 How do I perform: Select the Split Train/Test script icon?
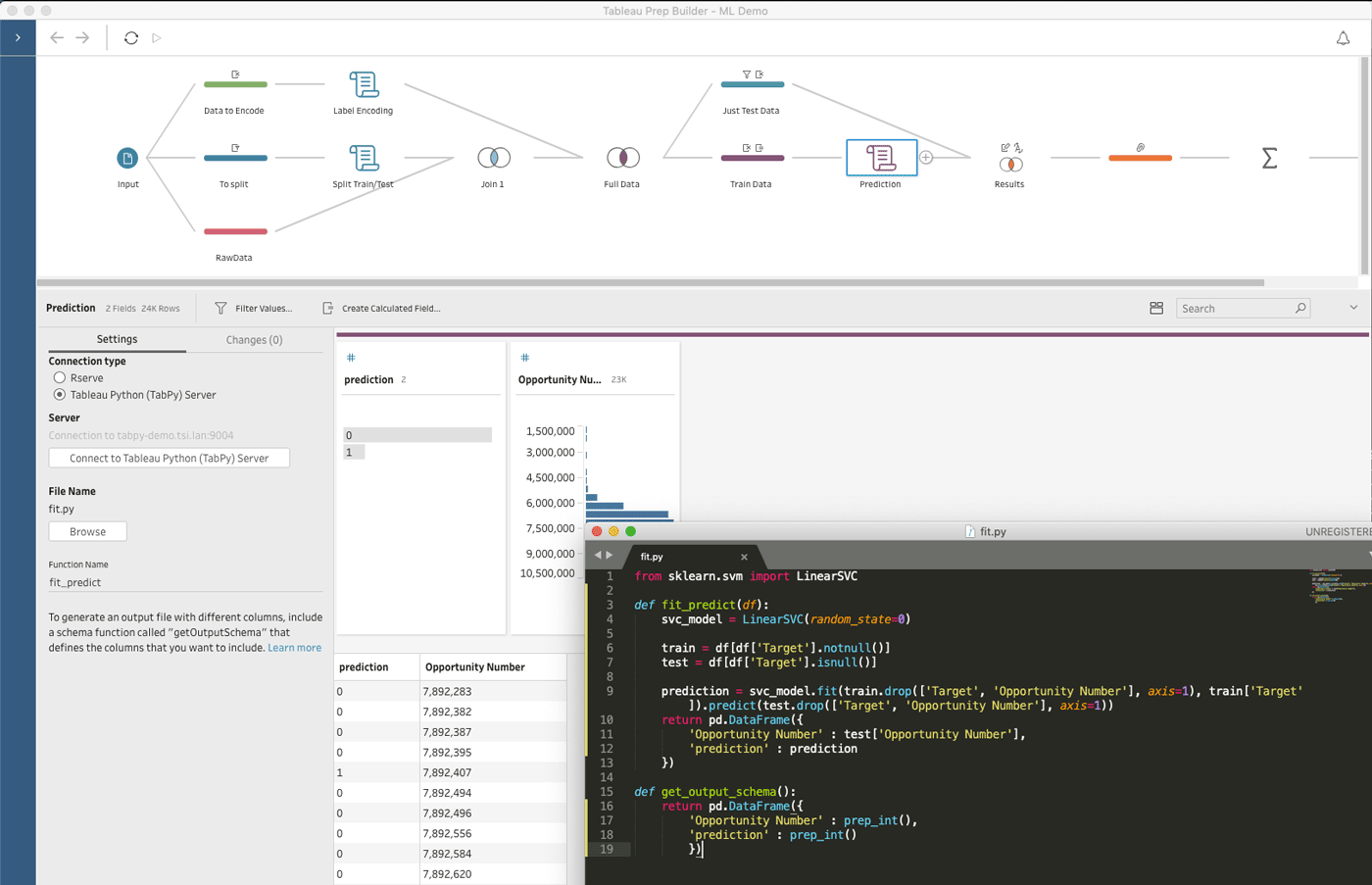(364, 158)
